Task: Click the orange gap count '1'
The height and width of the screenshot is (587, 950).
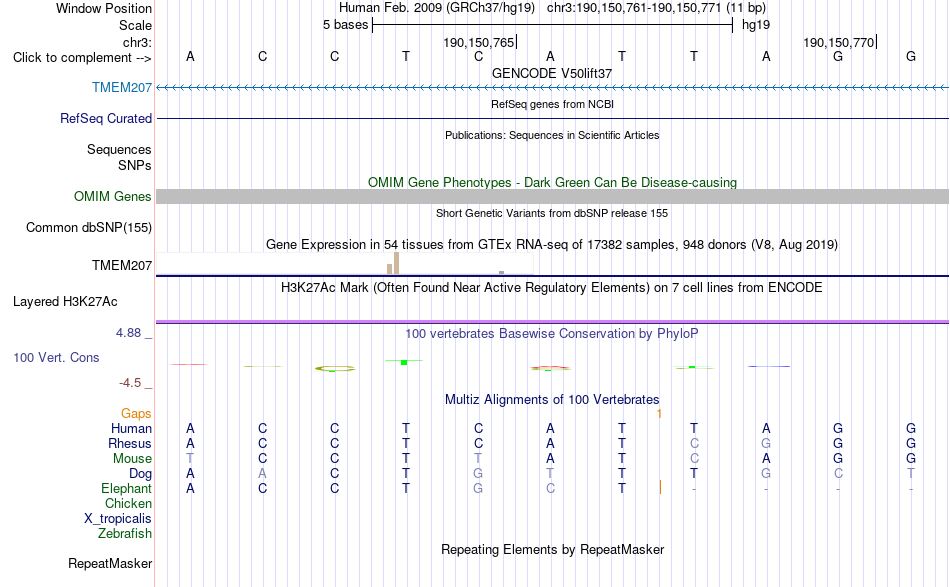Action: point(659,413)
